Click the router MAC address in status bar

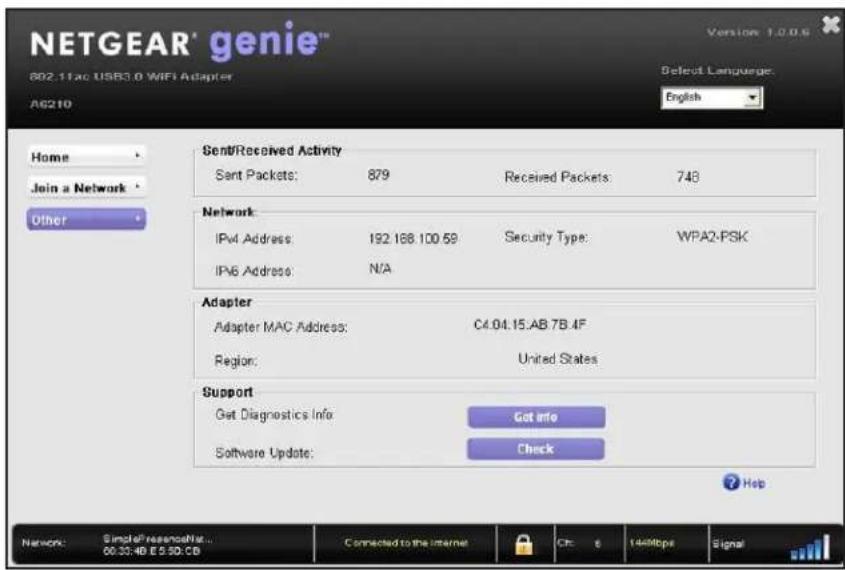(151, 551)
